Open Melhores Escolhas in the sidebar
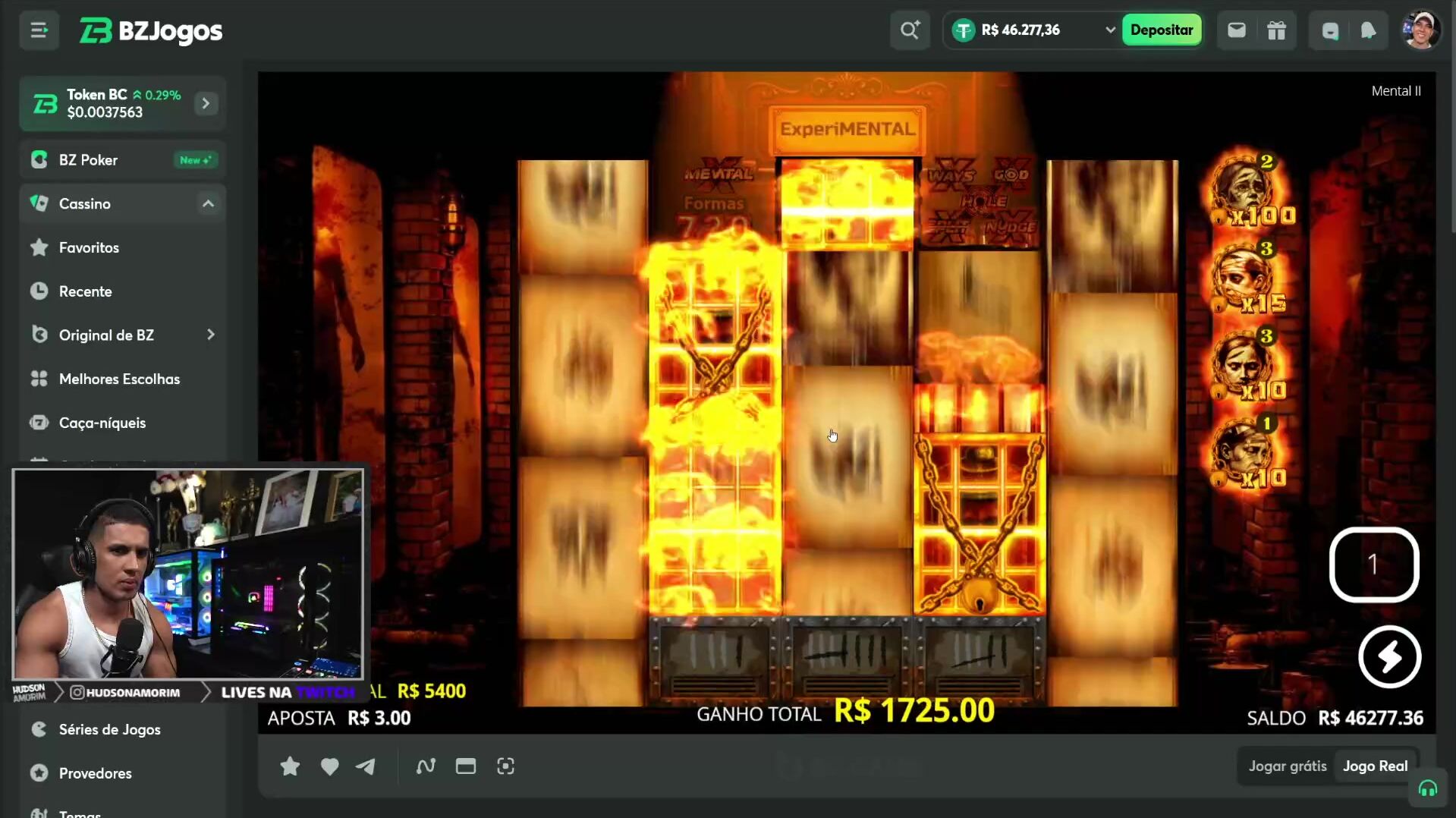 [x=123, y=379]
